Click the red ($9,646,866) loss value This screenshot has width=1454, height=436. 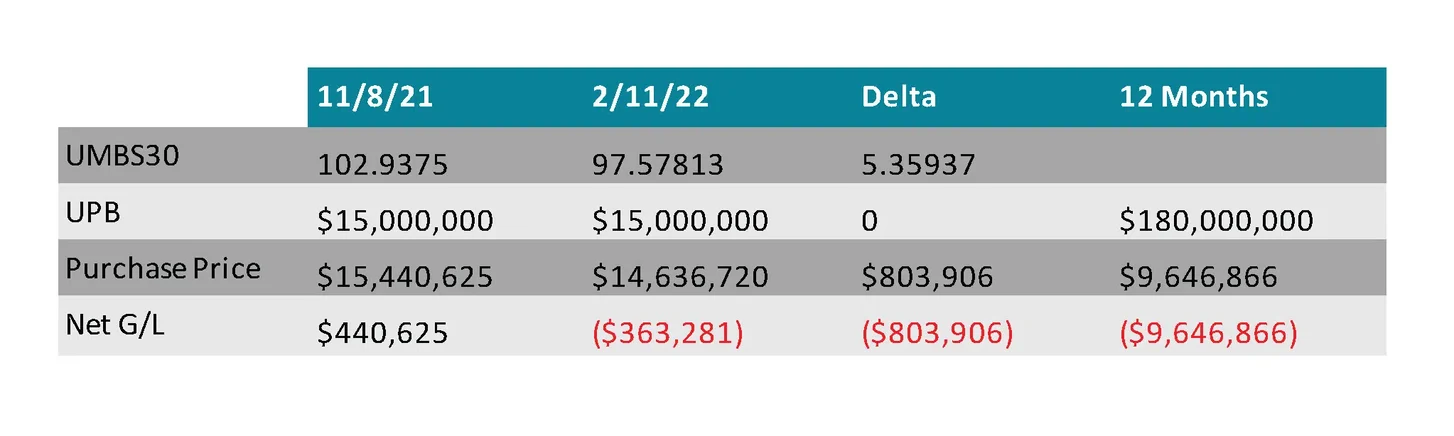pyautogui.click(x=1208, y=333)
